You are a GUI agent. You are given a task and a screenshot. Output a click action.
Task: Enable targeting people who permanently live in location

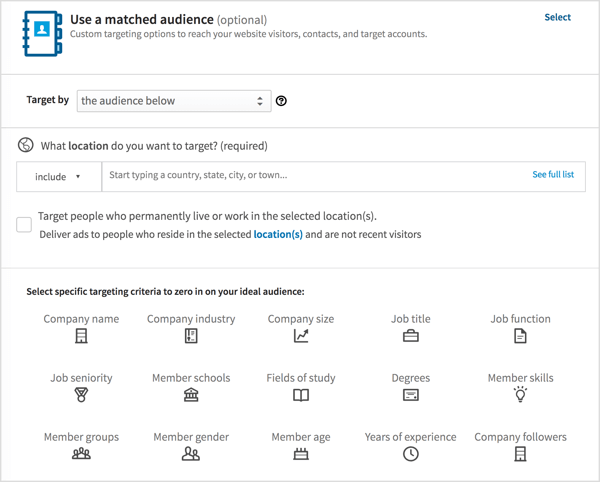click(x=24, y=225)
